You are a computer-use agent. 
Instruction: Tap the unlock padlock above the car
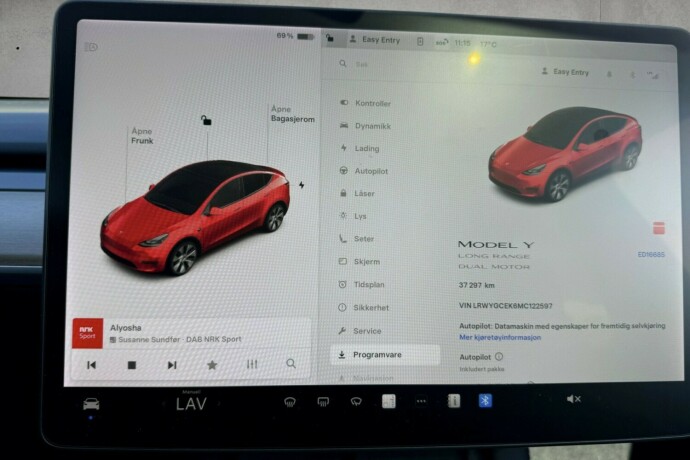[206, 120]
